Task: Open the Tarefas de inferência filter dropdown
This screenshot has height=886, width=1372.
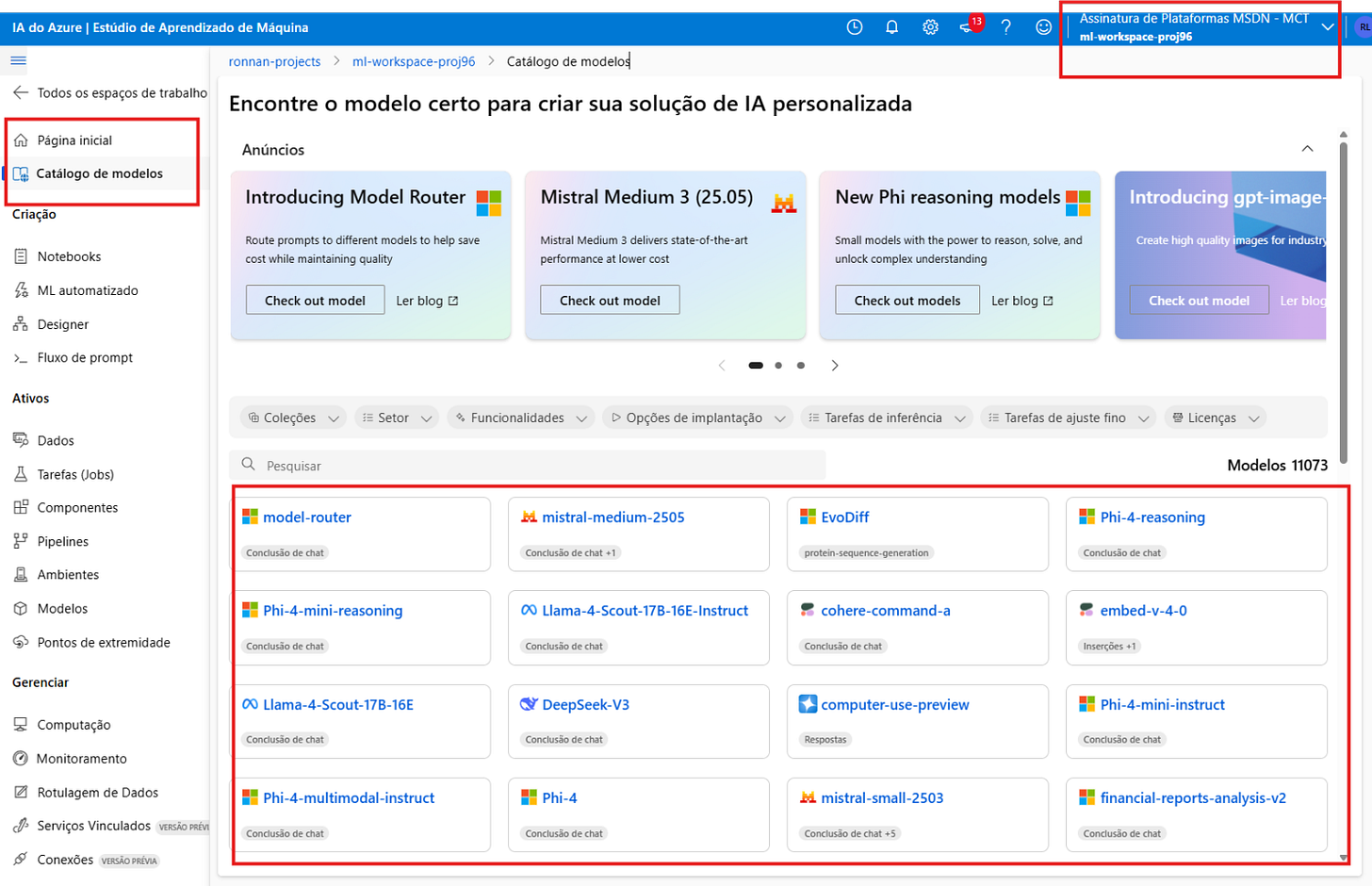Action: click(887, 418)
